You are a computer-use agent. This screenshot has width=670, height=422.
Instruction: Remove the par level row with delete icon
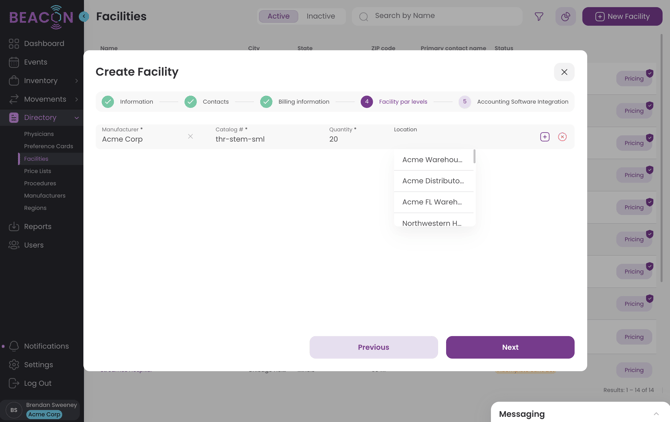coord(562,137)
